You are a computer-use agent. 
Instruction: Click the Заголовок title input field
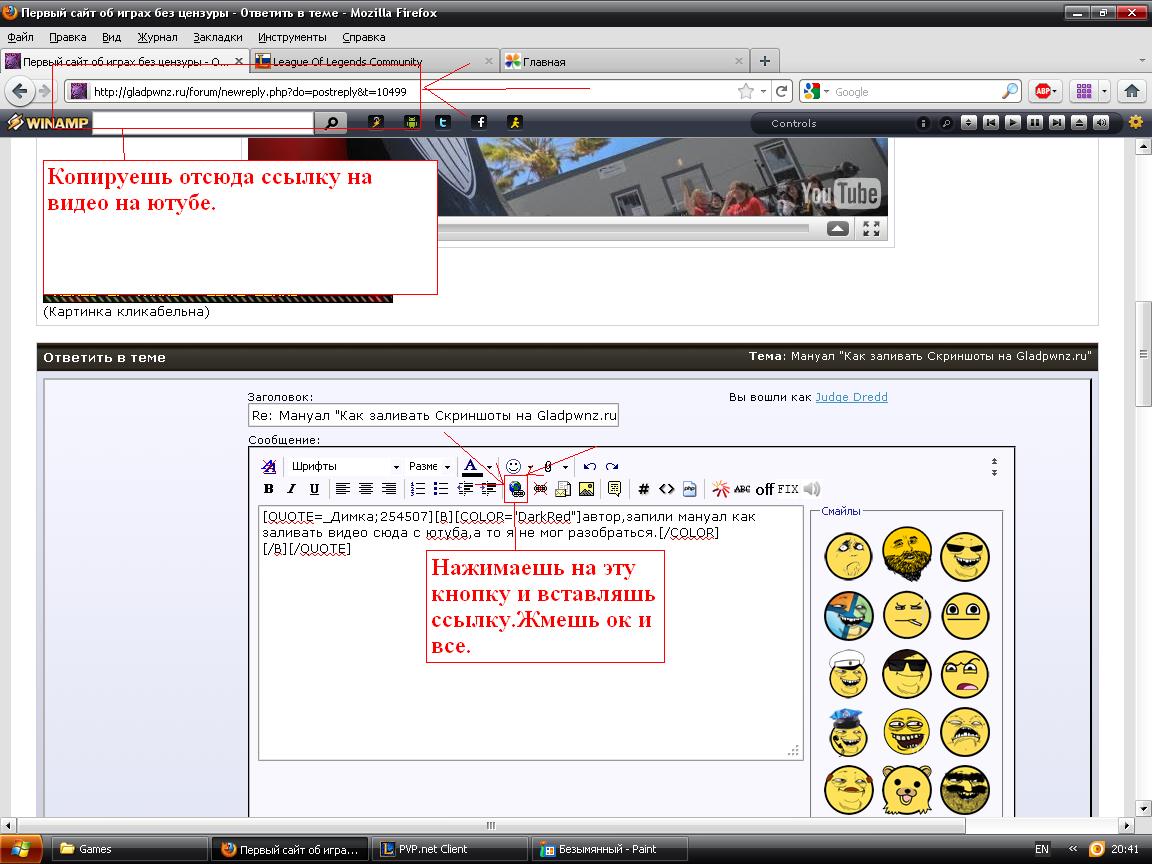[433, 415]
